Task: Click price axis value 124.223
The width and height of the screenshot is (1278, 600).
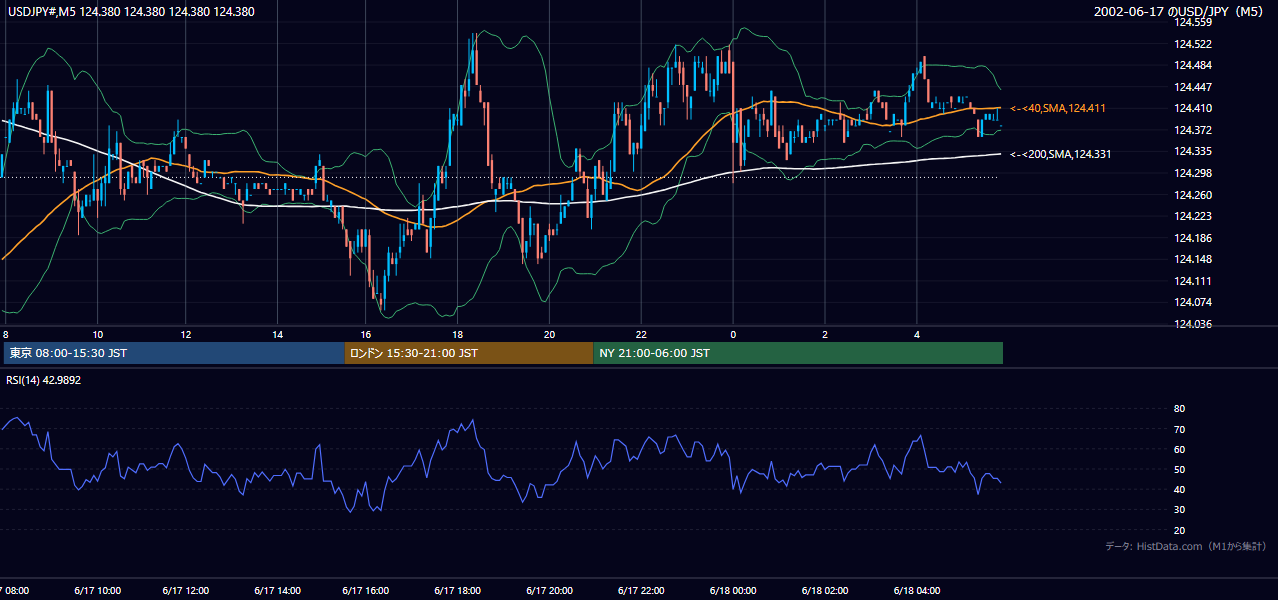Action: pyautogui.click(x=1192, y=216)
